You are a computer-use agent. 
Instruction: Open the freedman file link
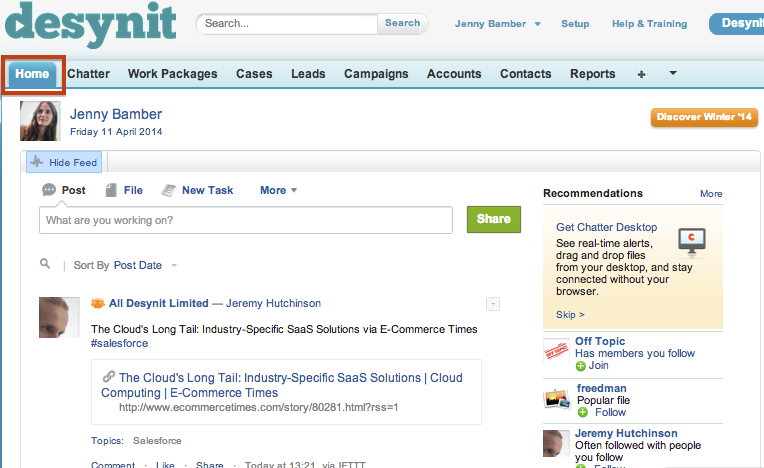click(x=602, y=388)
